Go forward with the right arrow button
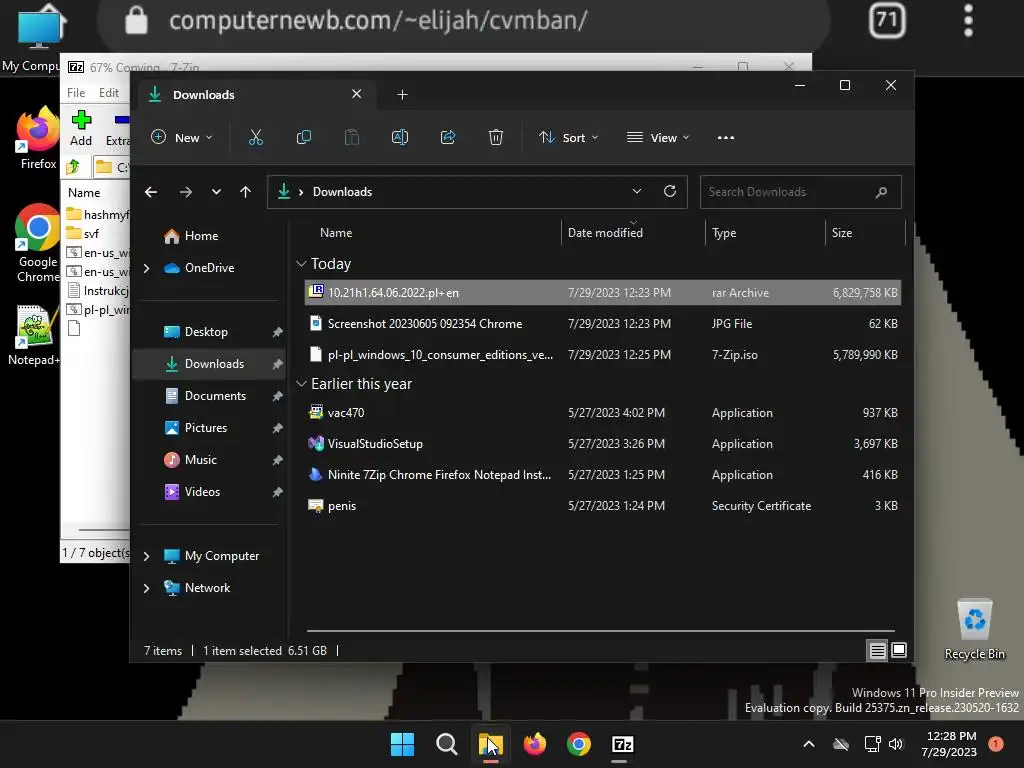Image resolution: width=1024 pixels, height=768 pixels. coord(185,192)
